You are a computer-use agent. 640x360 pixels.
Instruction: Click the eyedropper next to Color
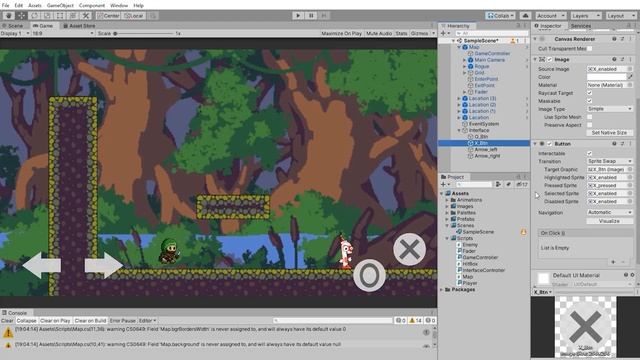pos(630,77)
